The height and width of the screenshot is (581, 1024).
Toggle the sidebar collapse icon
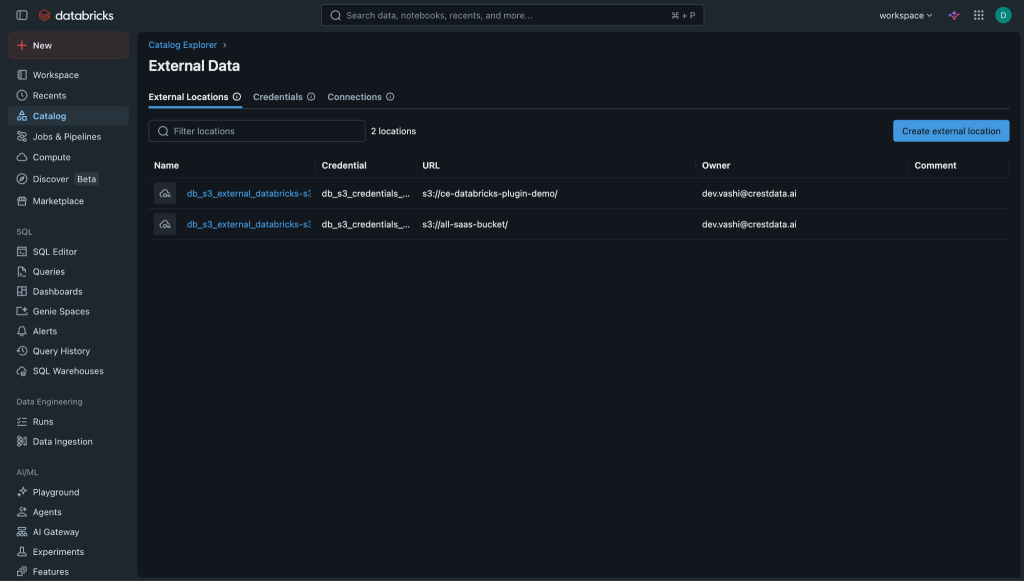pyautogui.click(x=22, y=15)
